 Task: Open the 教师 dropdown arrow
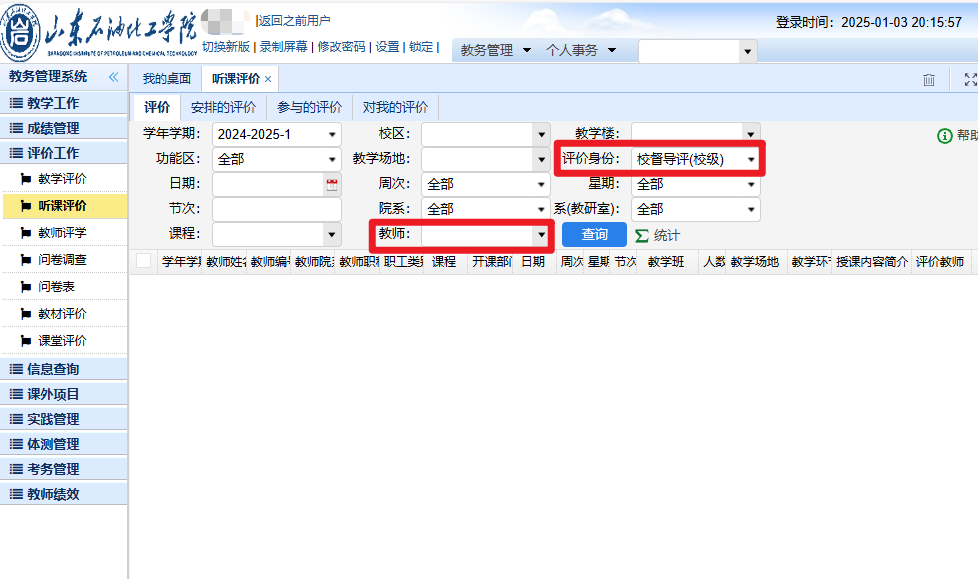click(541, 234)
